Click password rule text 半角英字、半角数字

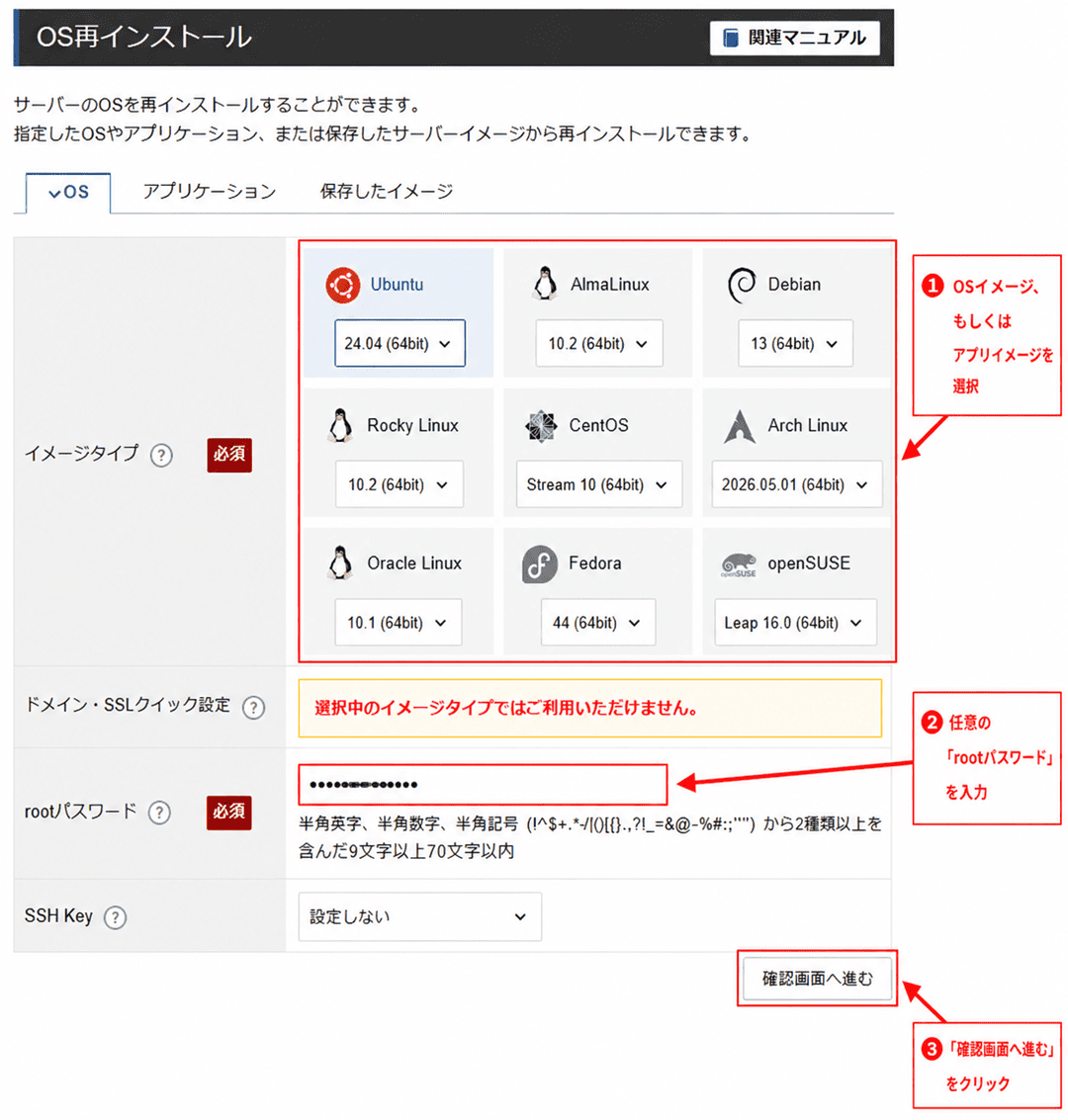click(x=590, y=838)
